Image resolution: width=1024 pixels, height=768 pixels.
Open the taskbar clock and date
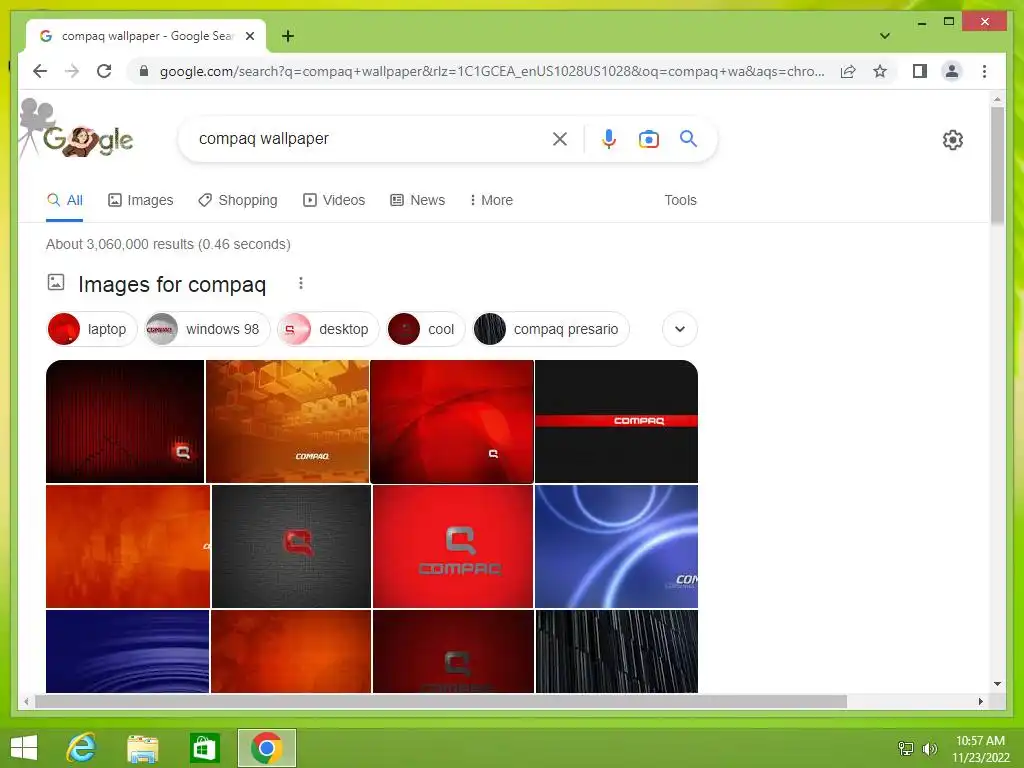(980, 749)
